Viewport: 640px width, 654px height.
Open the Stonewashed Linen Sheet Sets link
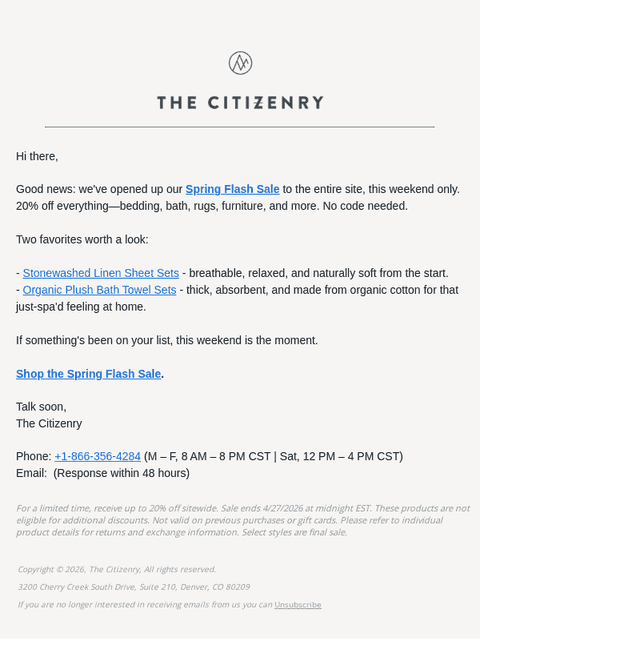101,273
